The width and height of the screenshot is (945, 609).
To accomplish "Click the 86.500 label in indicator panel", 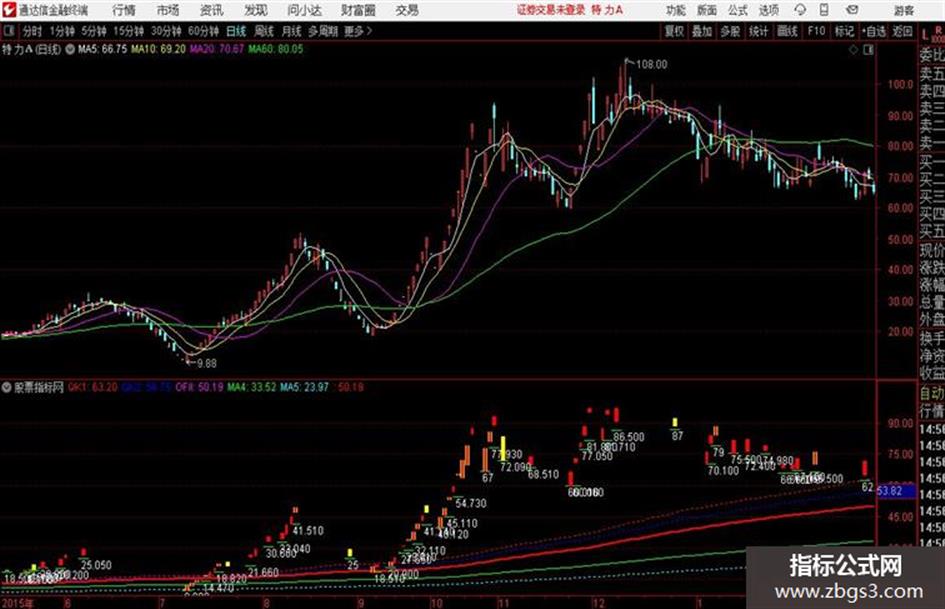I will pos(629,437).
